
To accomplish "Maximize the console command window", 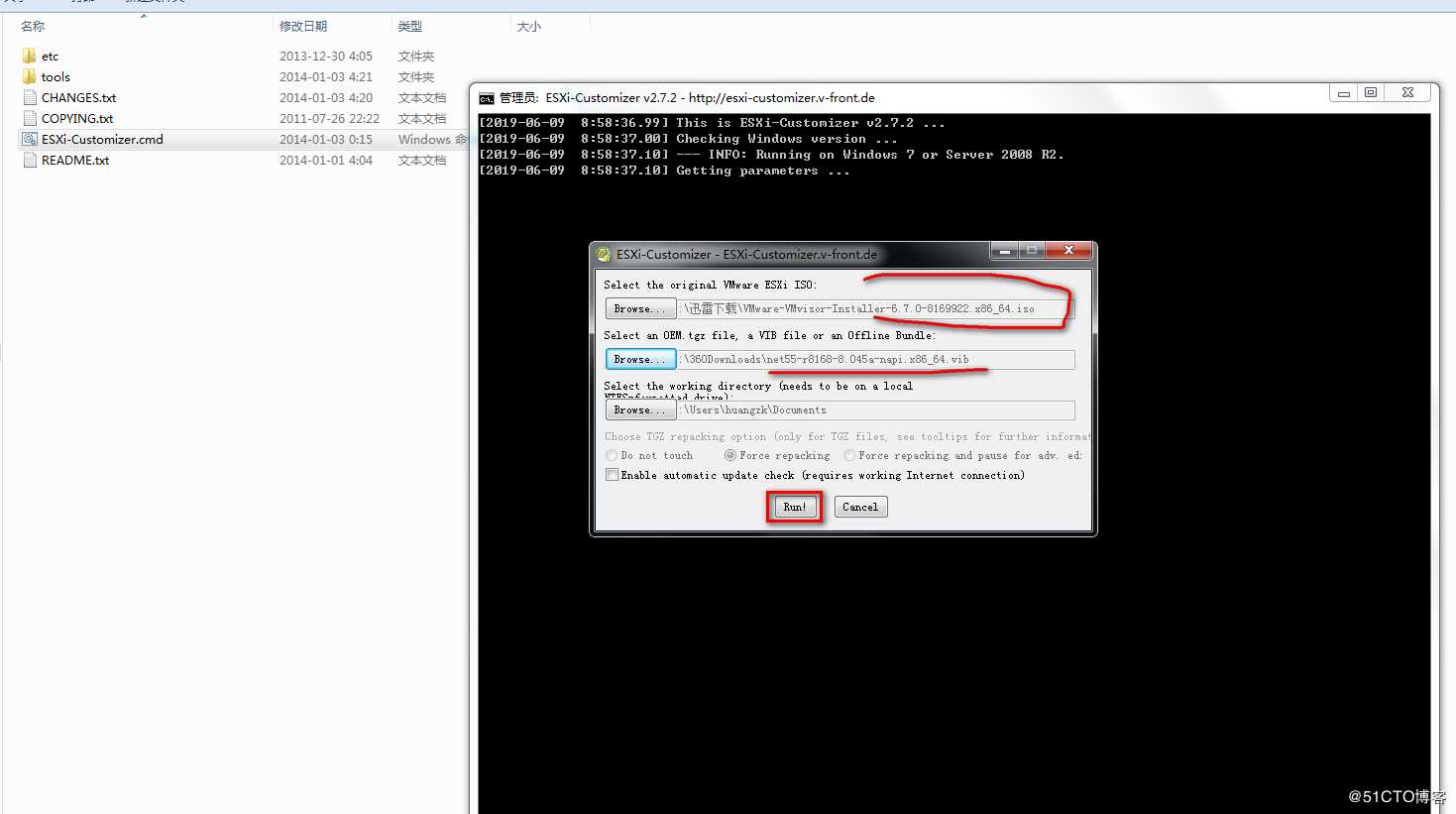I will [x=1371, y=92].
